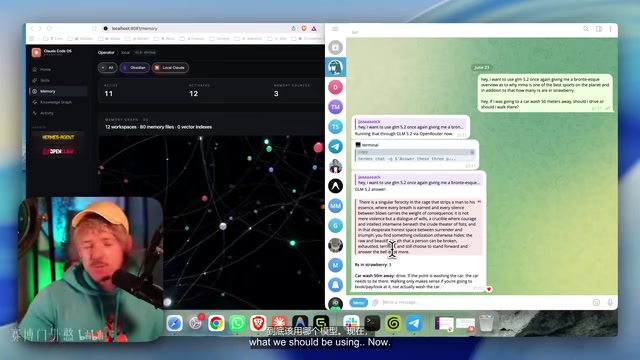Viewport: 640px width, 360px height.
Task: Click the Activated count 12 stat
Action: [193, 93]
